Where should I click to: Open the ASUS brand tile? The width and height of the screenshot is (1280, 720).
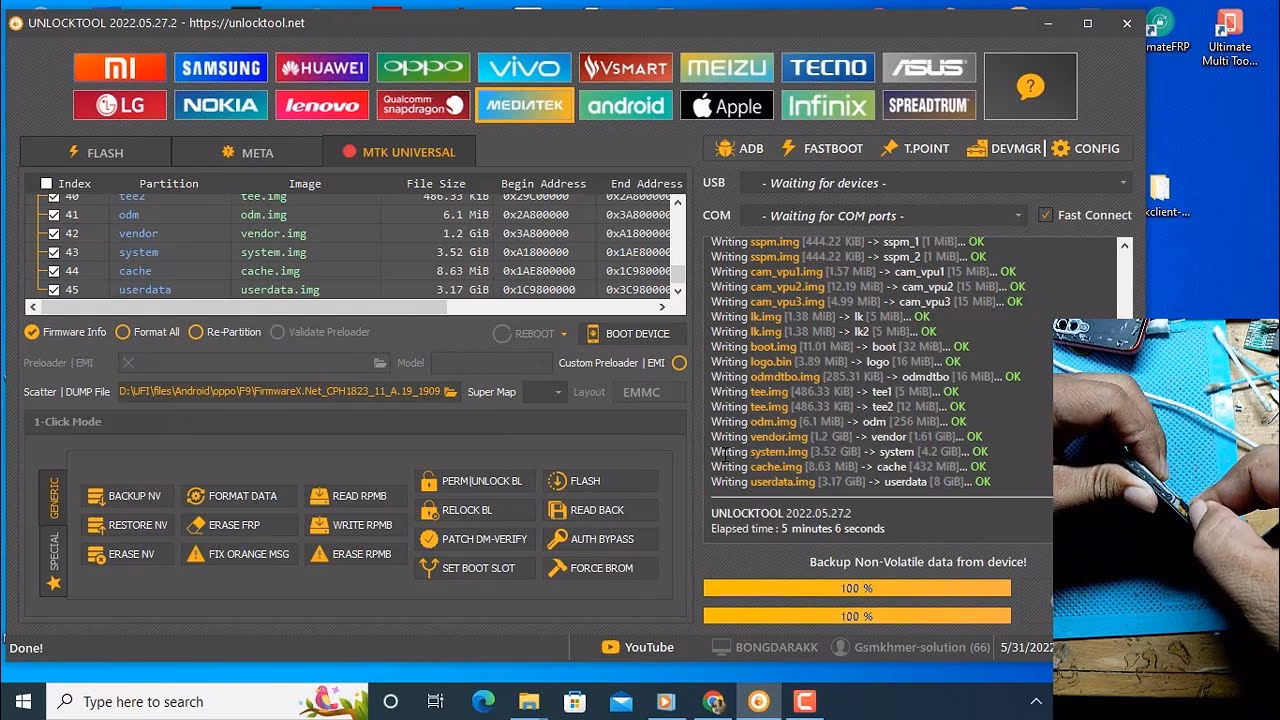pyautogui.click(x=929, y=67)
